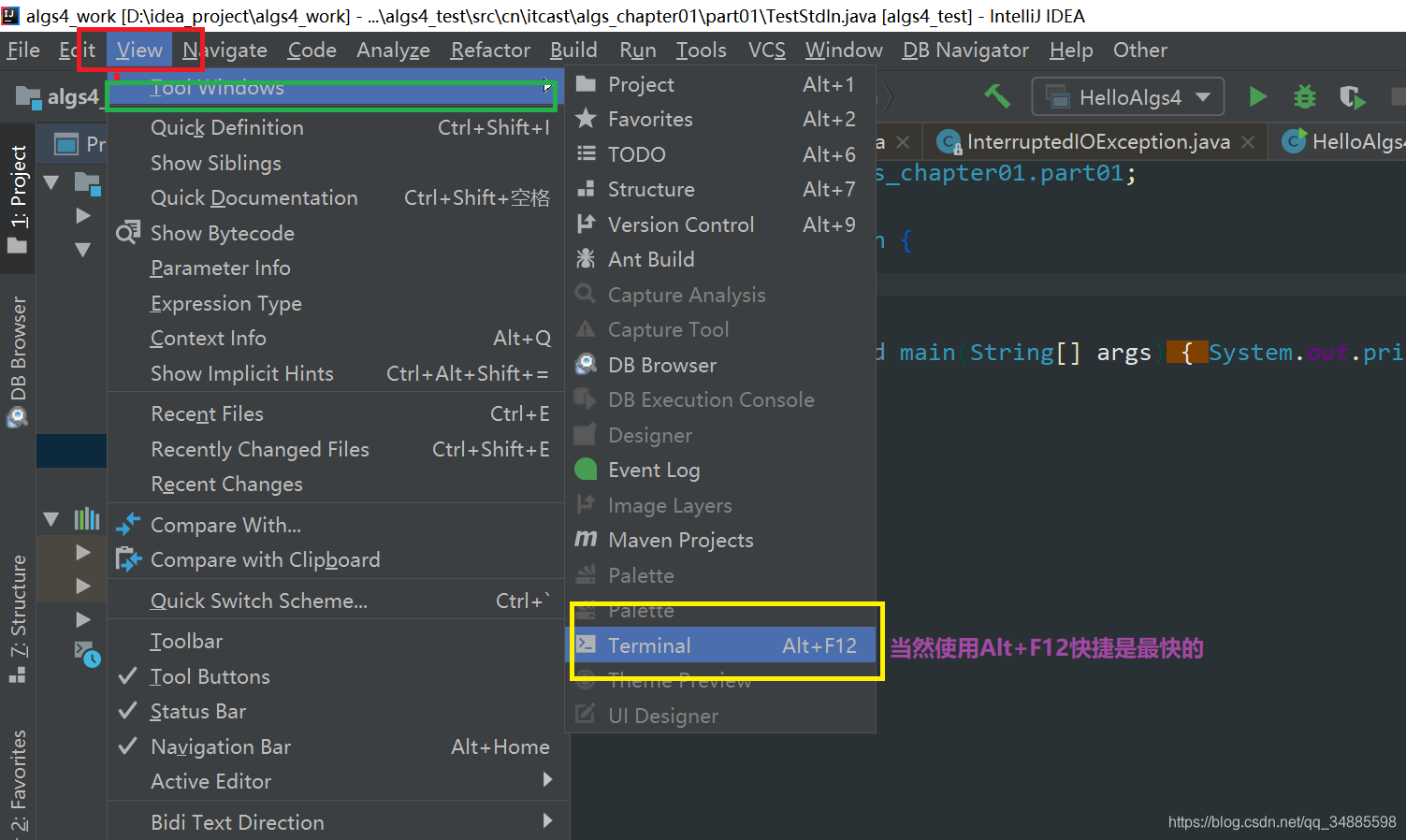Select UI Designer menu entry
The height and width of the screenshot is (840, 1406).
click(x=720, y=716)
